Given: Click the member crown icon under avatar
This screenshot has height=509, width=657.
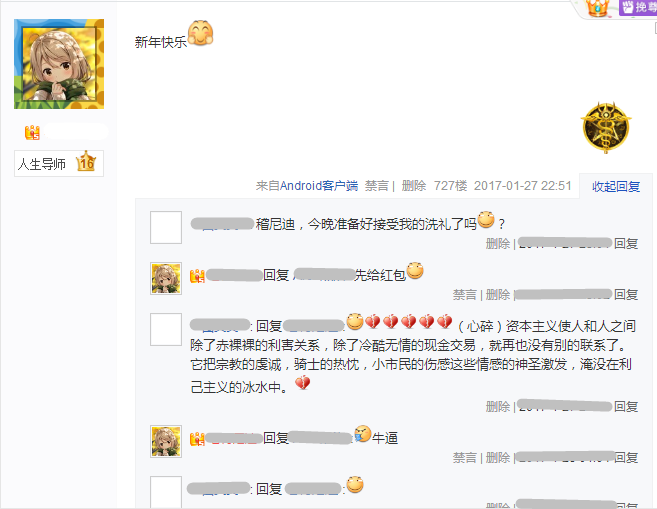Looking at the screenshot, I should tap(32, 132).
